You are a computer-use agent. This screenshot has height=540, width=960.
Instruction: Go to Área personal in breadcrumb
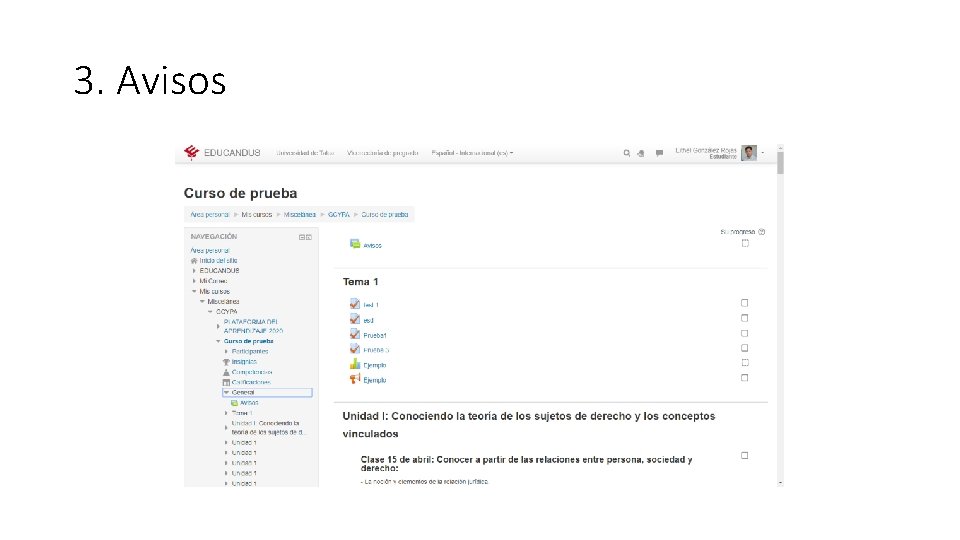tap(209, 215)
